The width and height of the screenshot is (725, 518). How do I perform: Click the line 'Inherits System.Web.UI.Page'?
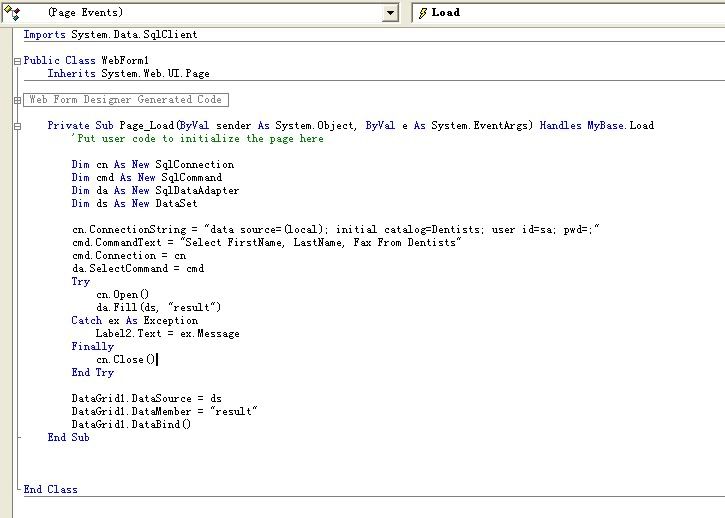pos(129,74)
